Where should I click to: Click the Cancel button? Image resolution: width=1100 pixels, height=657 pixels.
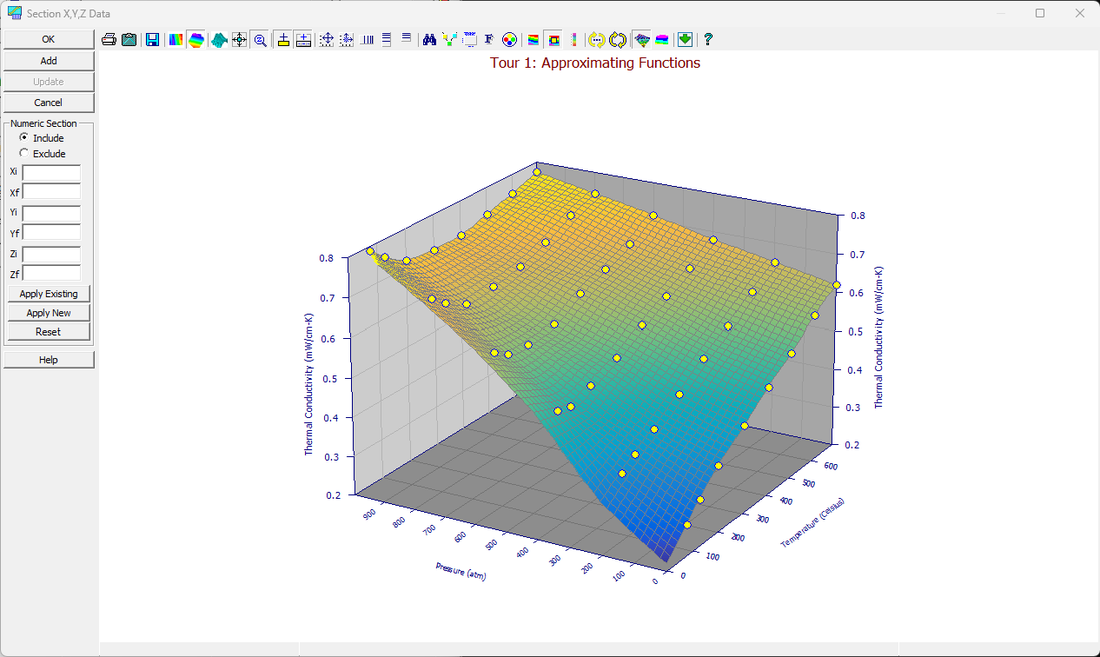pos(48,102)
